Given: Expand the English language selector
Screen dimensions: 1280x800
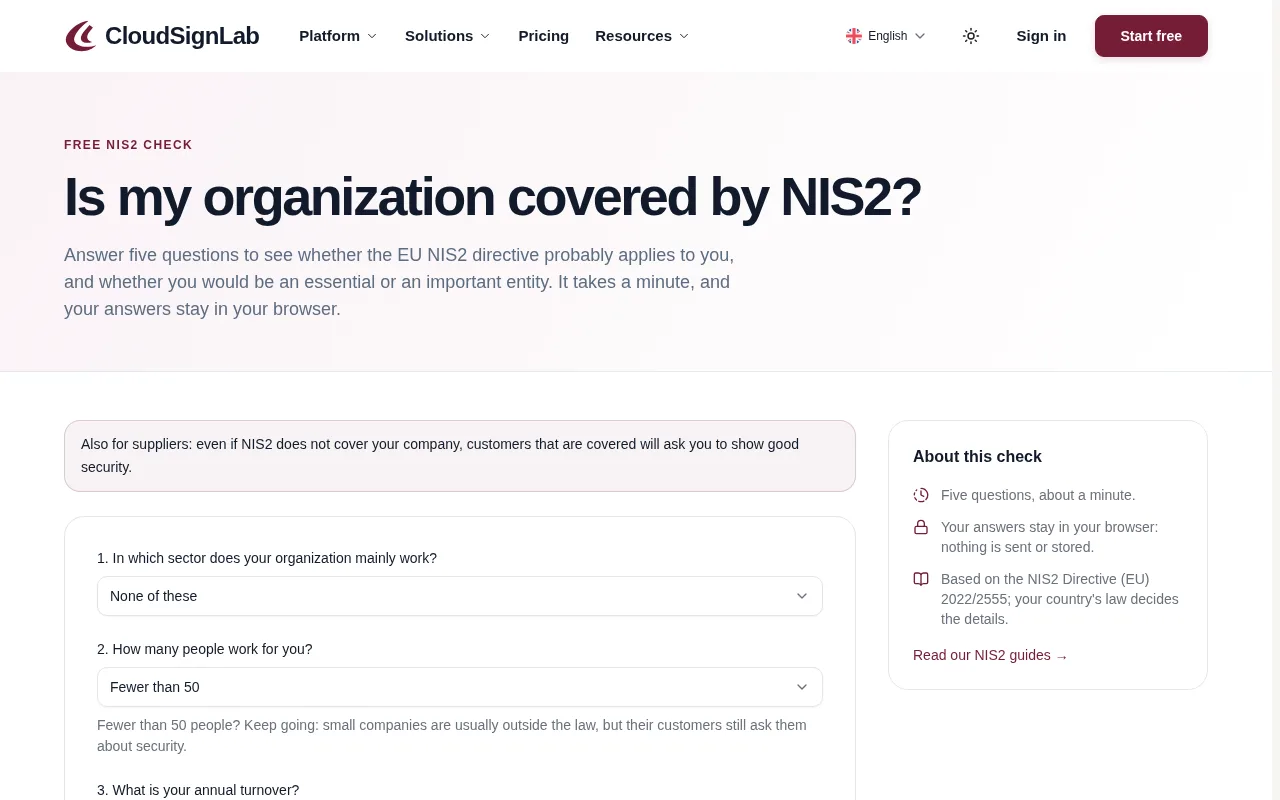Looking at the screenshot, I should click(886, 36).
